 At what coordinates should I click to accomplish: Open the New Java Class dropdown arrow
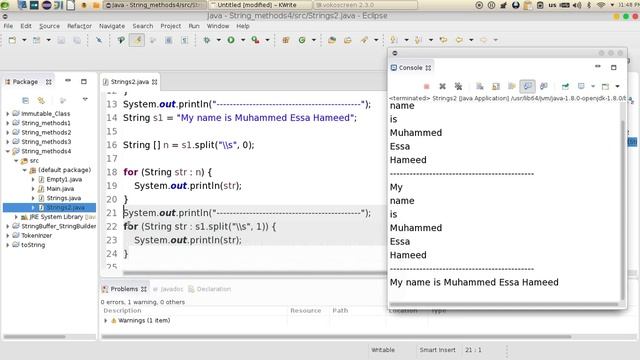click(x=313, y=40)
